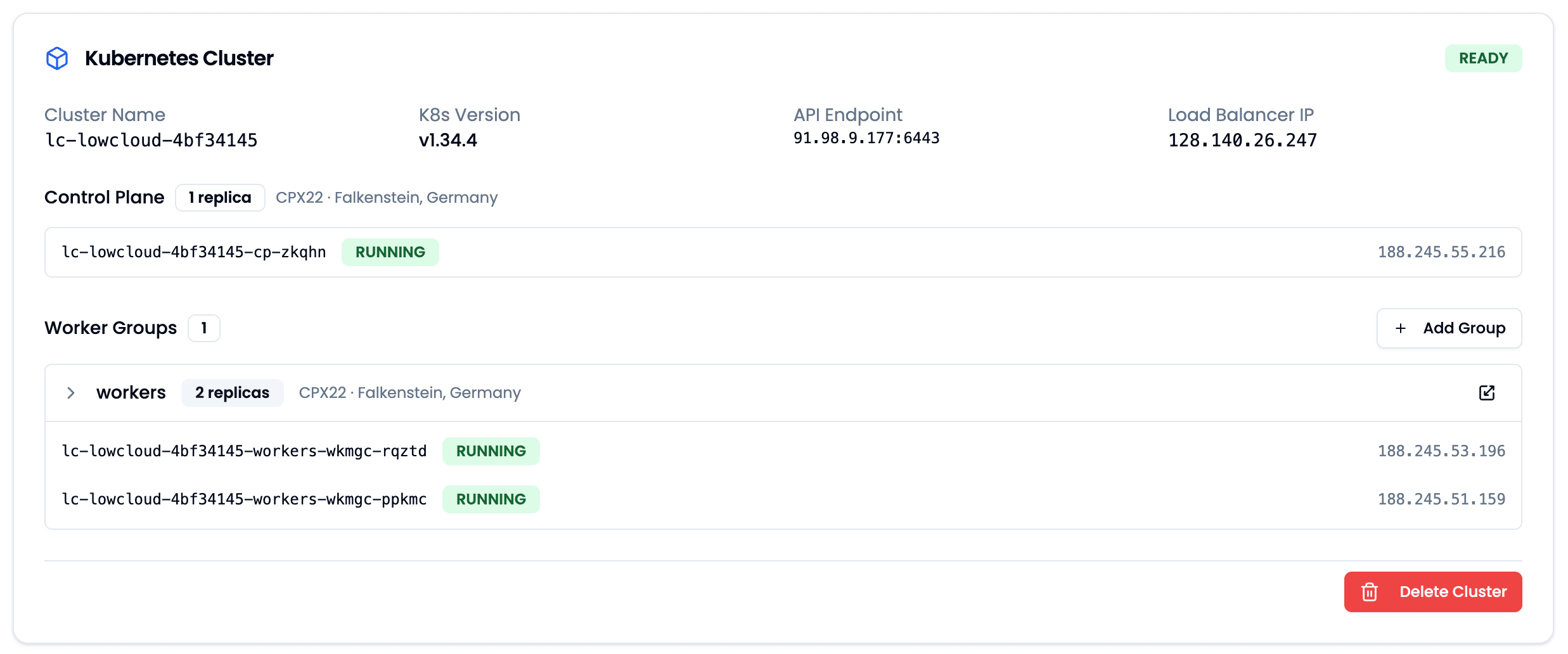
Task: Open workers group details via external link icon
Action: (1486, 392)
